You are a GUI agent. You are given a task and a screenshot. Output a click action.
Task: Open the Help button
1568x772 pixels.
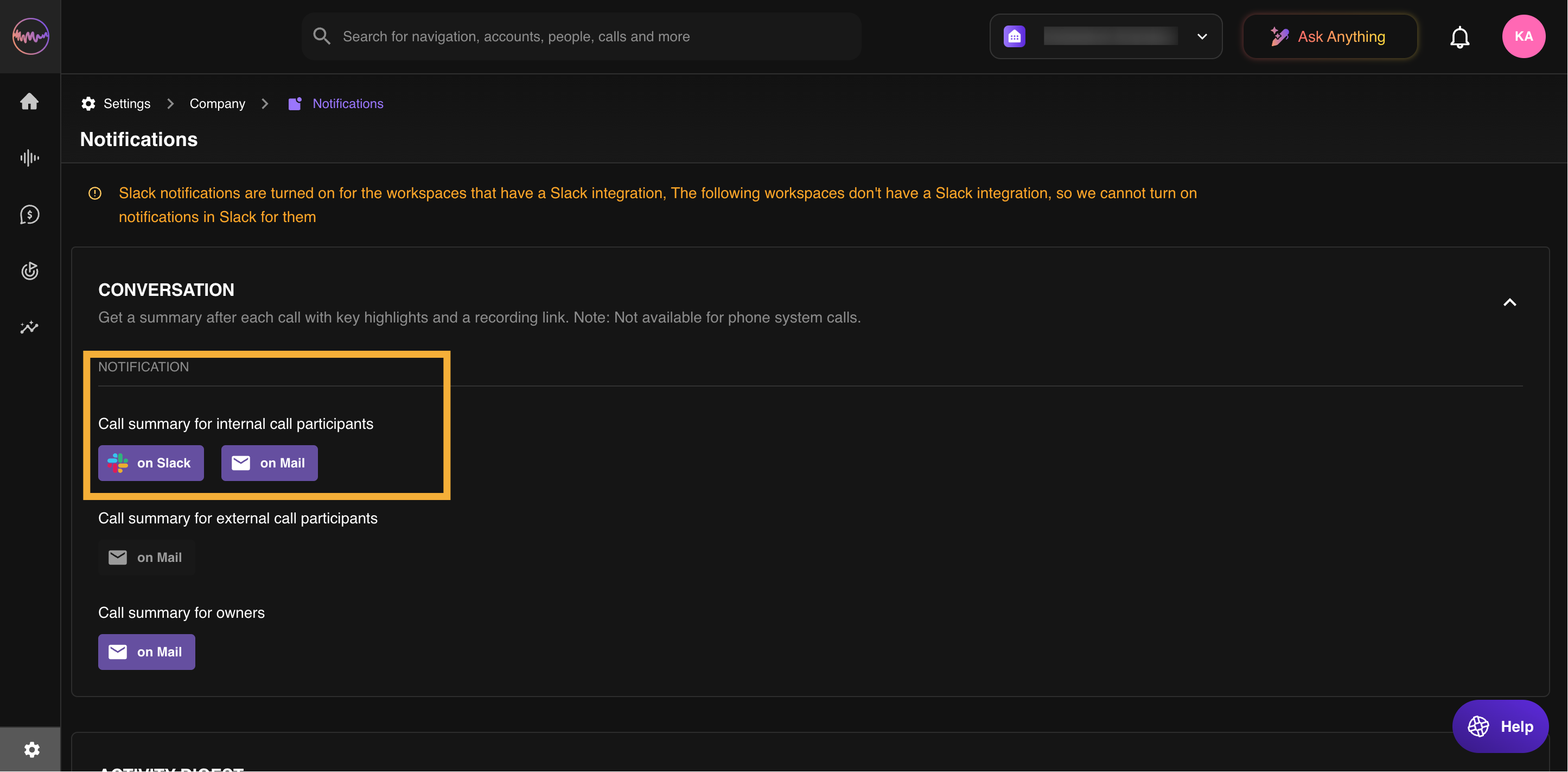pyautogui.click(x=1500, y=726)
